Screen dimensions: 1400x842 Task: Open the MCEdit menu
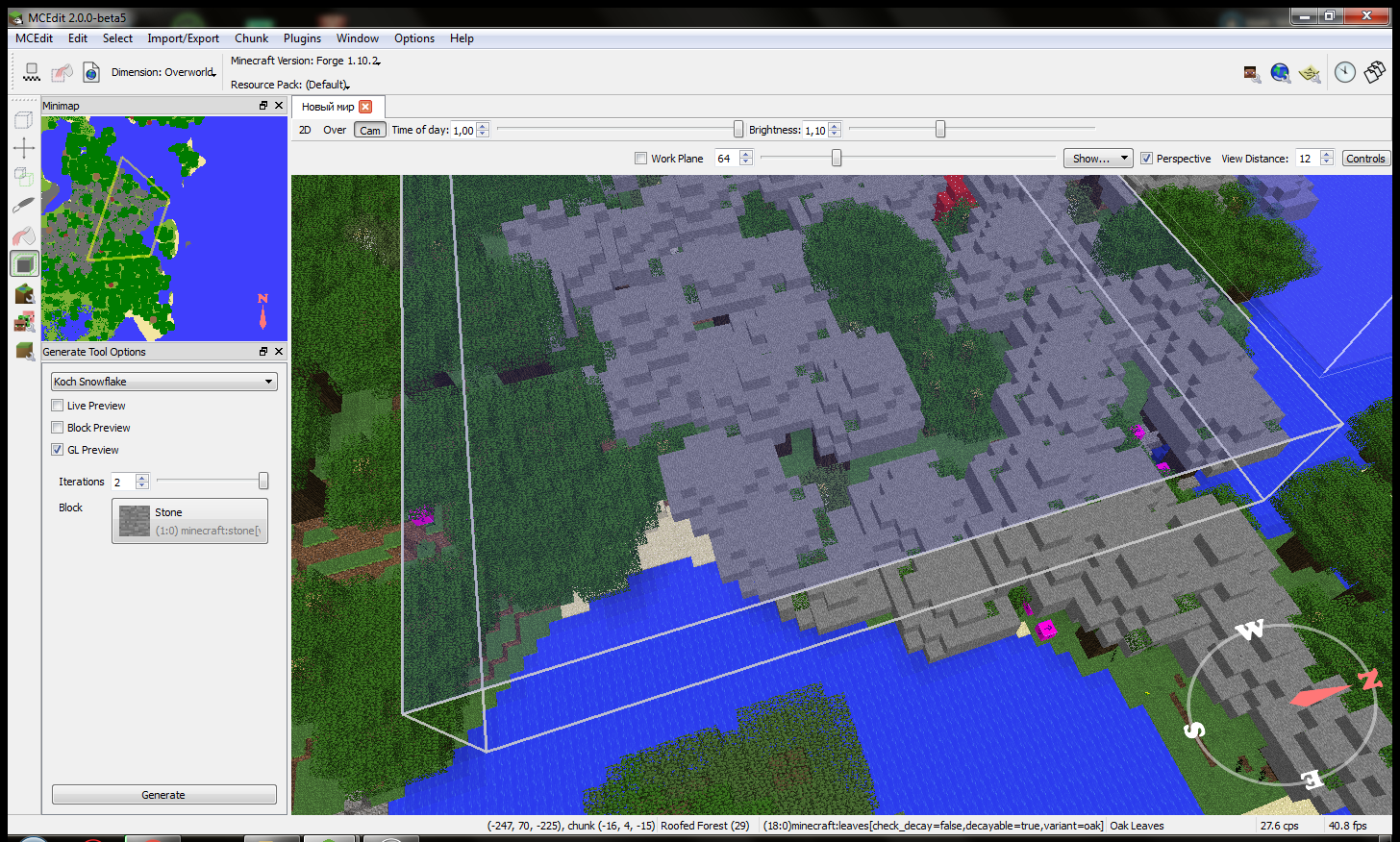pyautogui.click(x=35, y=38)
